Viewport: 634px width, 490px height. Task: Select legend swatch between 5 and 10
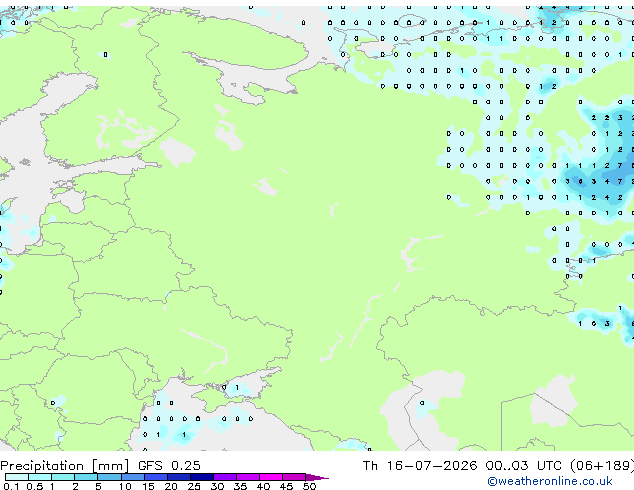(109, 477)
